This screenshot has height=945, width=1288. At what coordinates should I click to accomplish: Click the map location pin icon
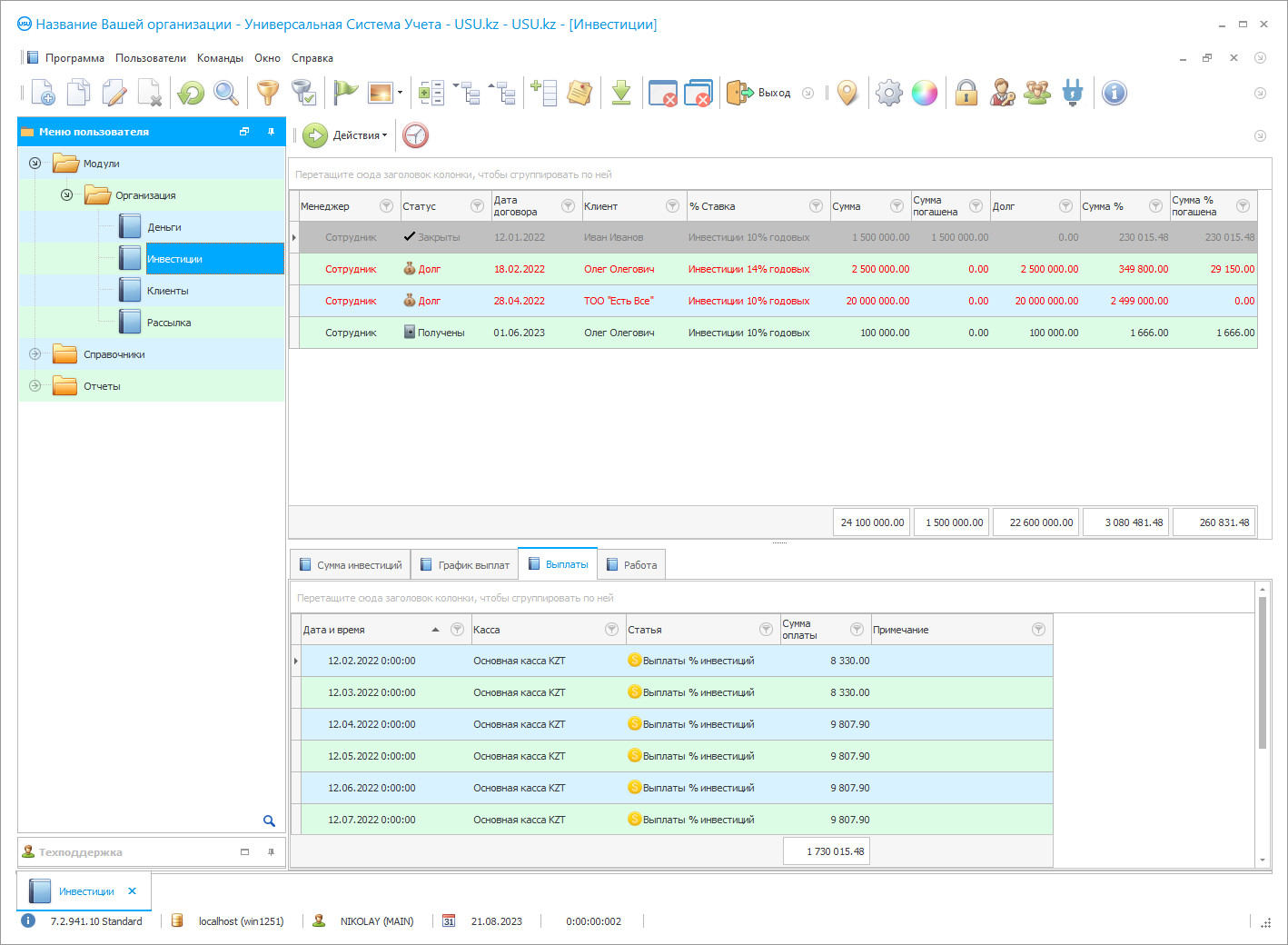(847, 93)
